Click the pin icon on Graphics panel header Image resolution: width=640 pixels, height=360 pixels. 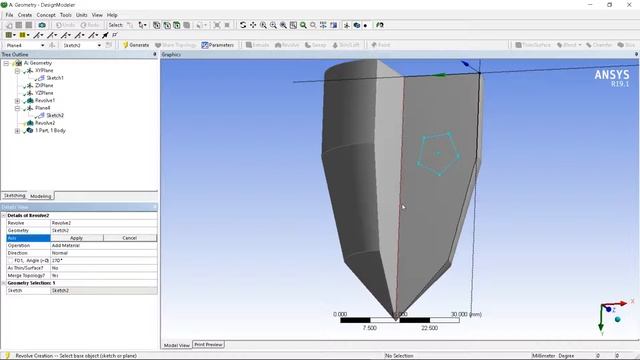tap(636, 54)
